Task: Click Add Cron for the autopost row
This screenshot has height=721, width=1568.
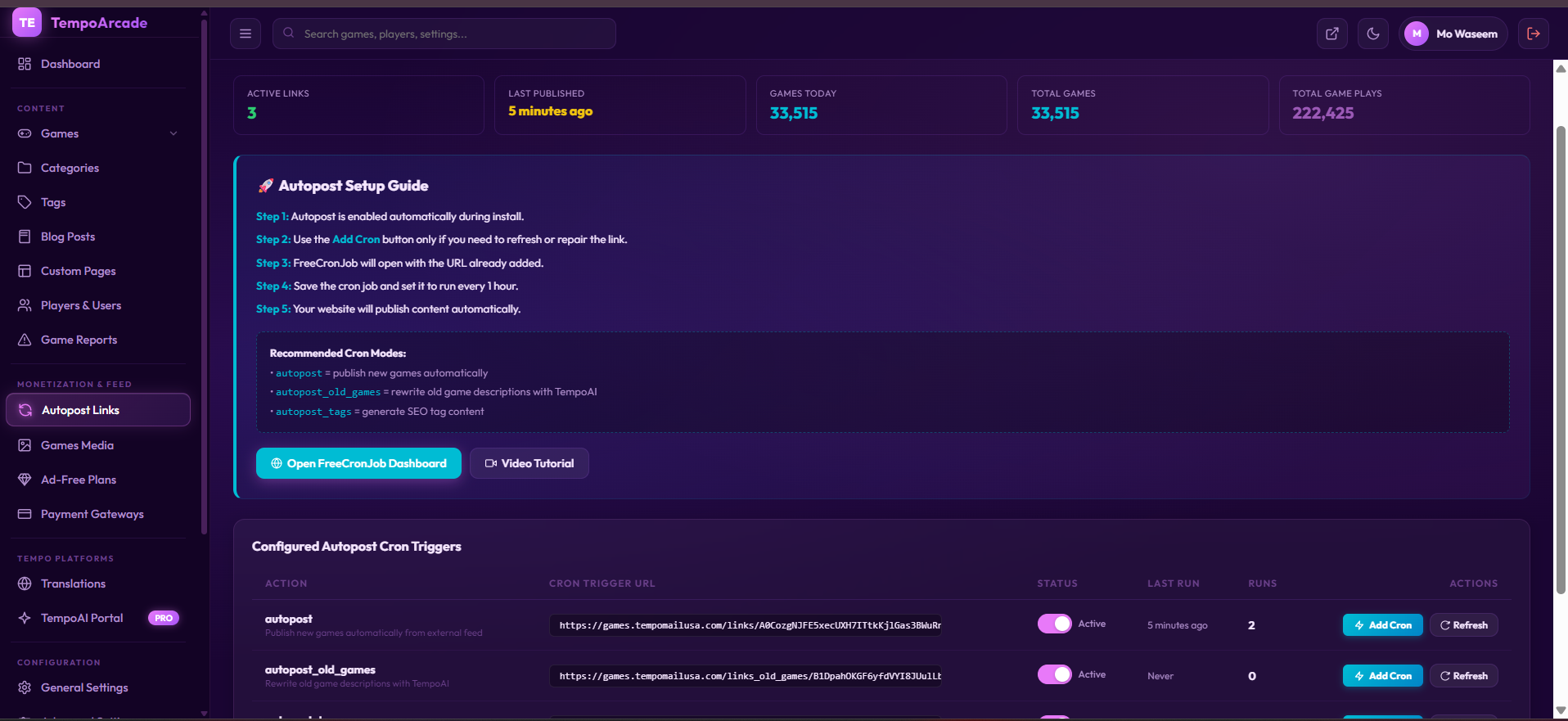Action: point(1383,625)
